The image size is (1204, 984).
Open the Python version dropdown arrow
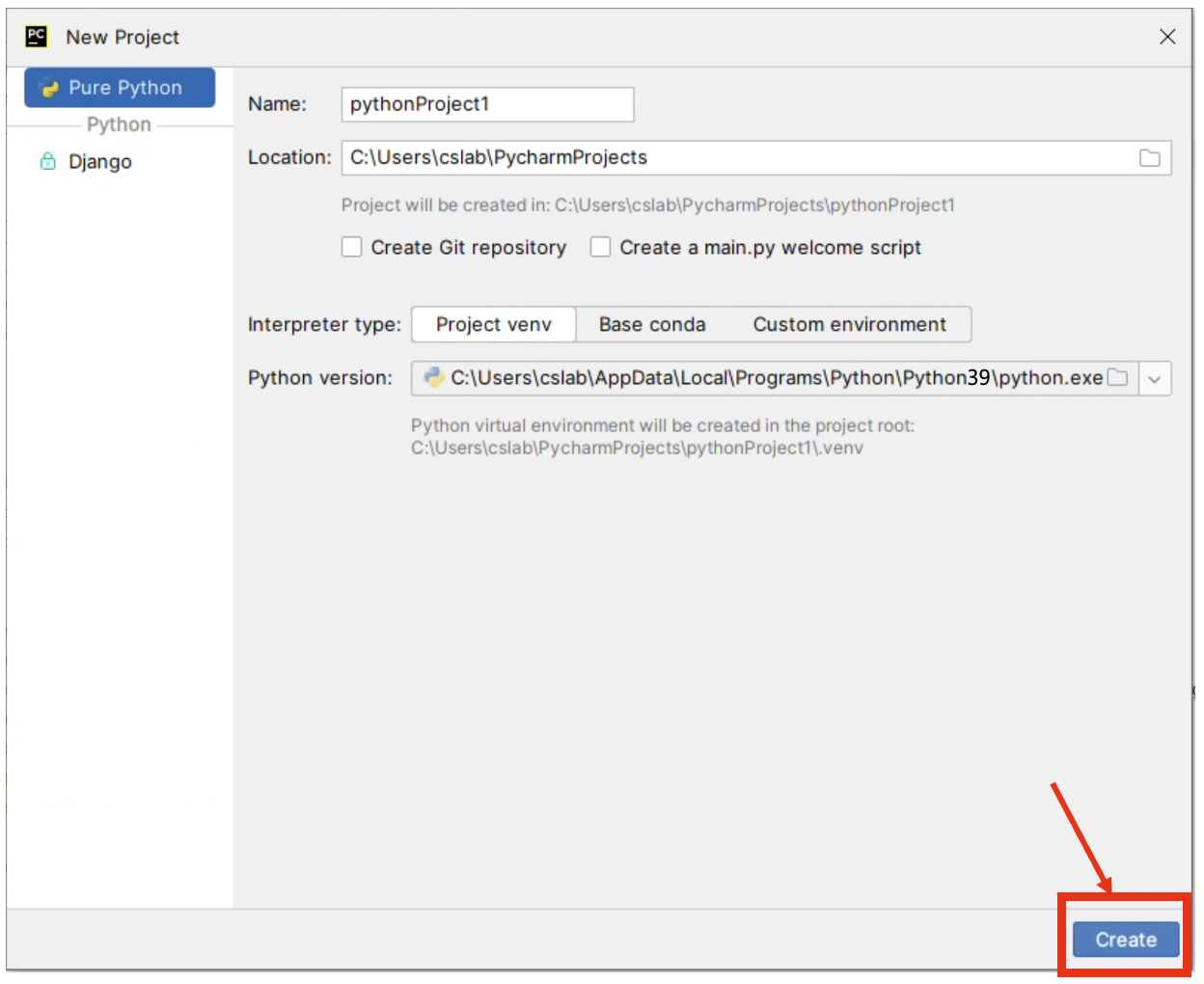click(x=1155, y=378)
